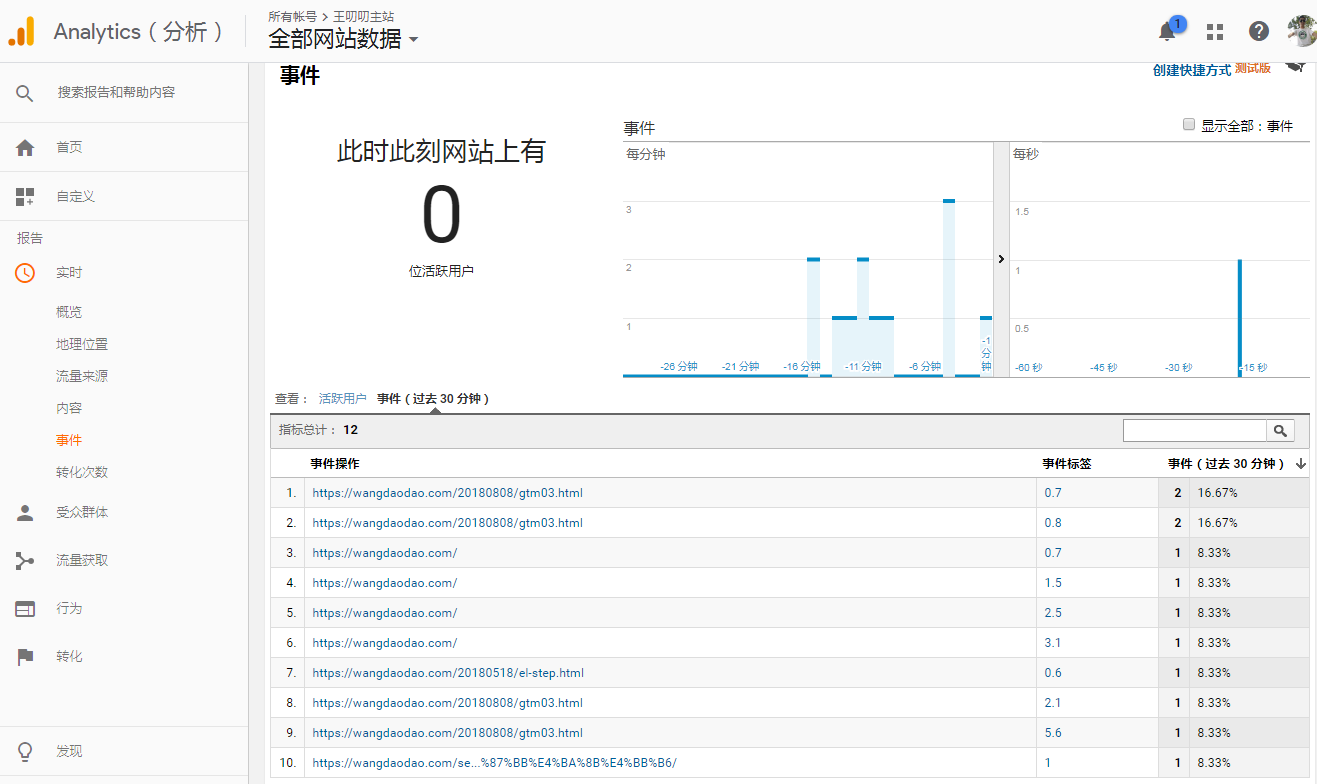This screenshot has height=784, width=1317.
Task: Click the 流量获取 acquisition icon
Action: click(x=25, y=561)
